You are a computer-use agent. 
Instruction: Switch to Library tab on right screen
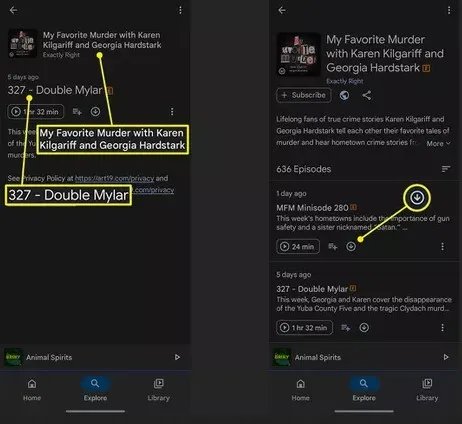pos(427,389)
